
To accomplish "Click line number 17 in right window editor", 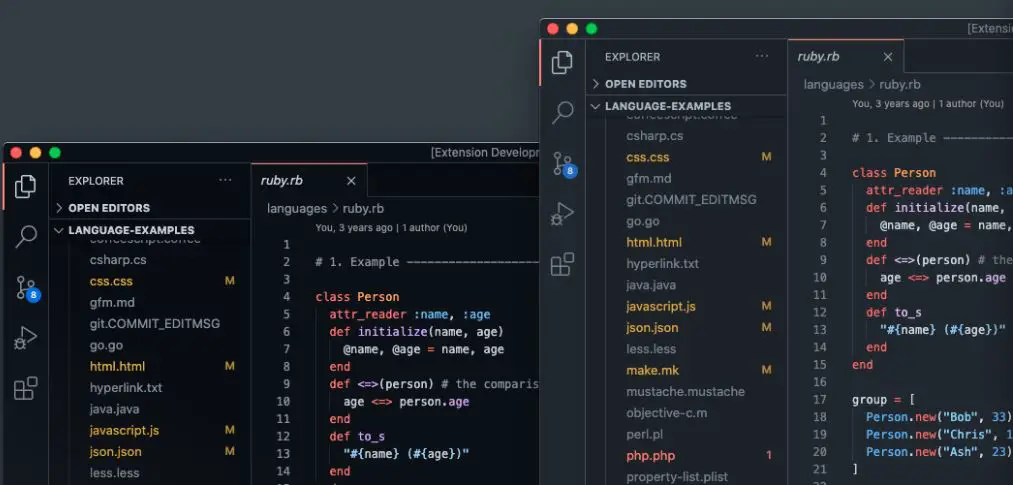I will pos(820,400).
